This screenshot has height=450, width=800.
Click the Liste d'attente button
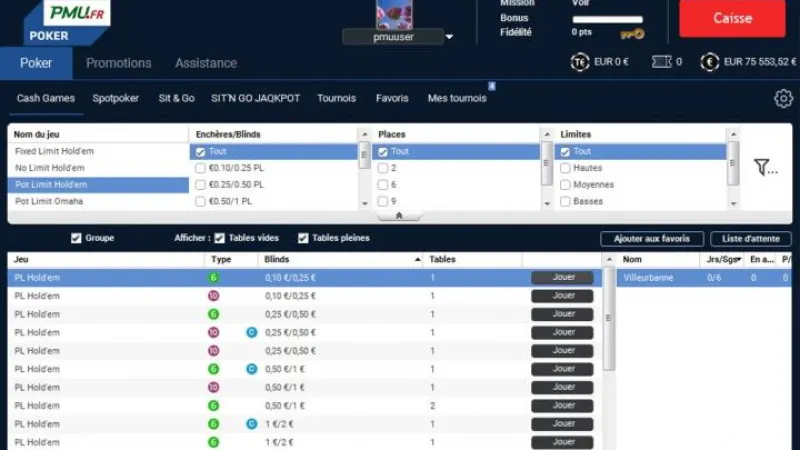pos(751,239)
